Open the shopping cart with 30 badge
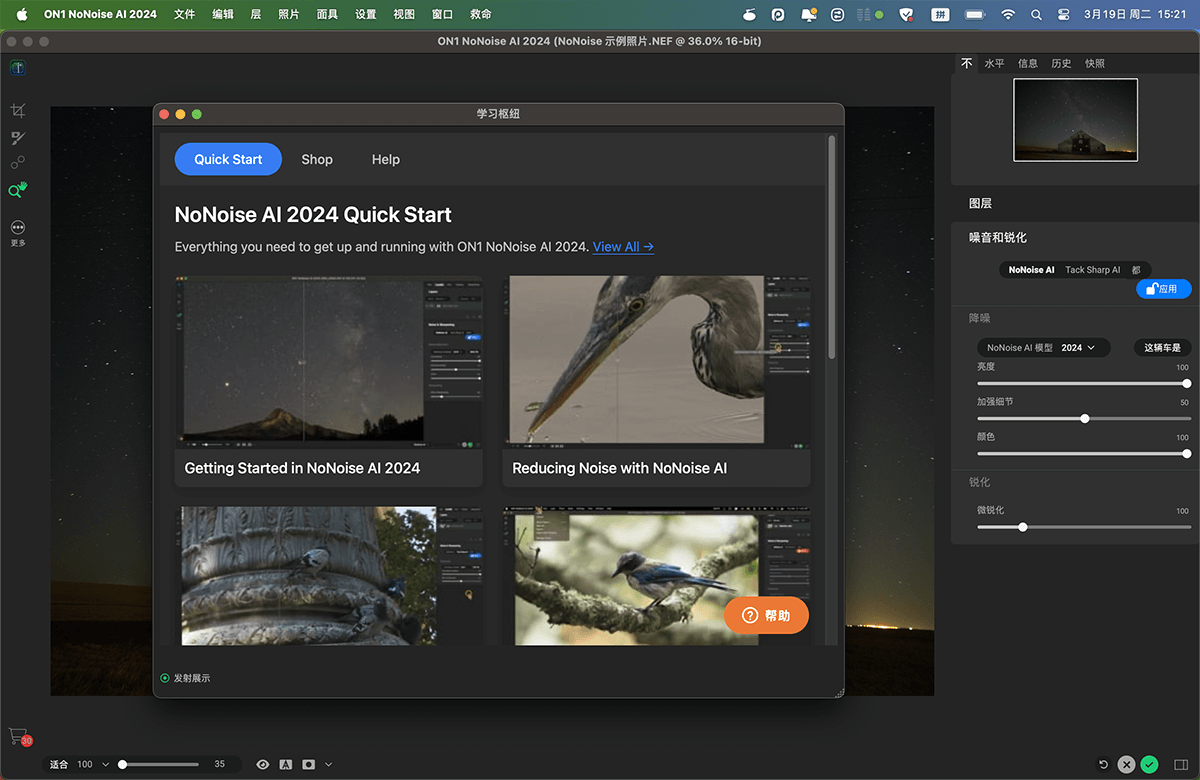The image size is (1200, 780). click(x=19, y=736)
